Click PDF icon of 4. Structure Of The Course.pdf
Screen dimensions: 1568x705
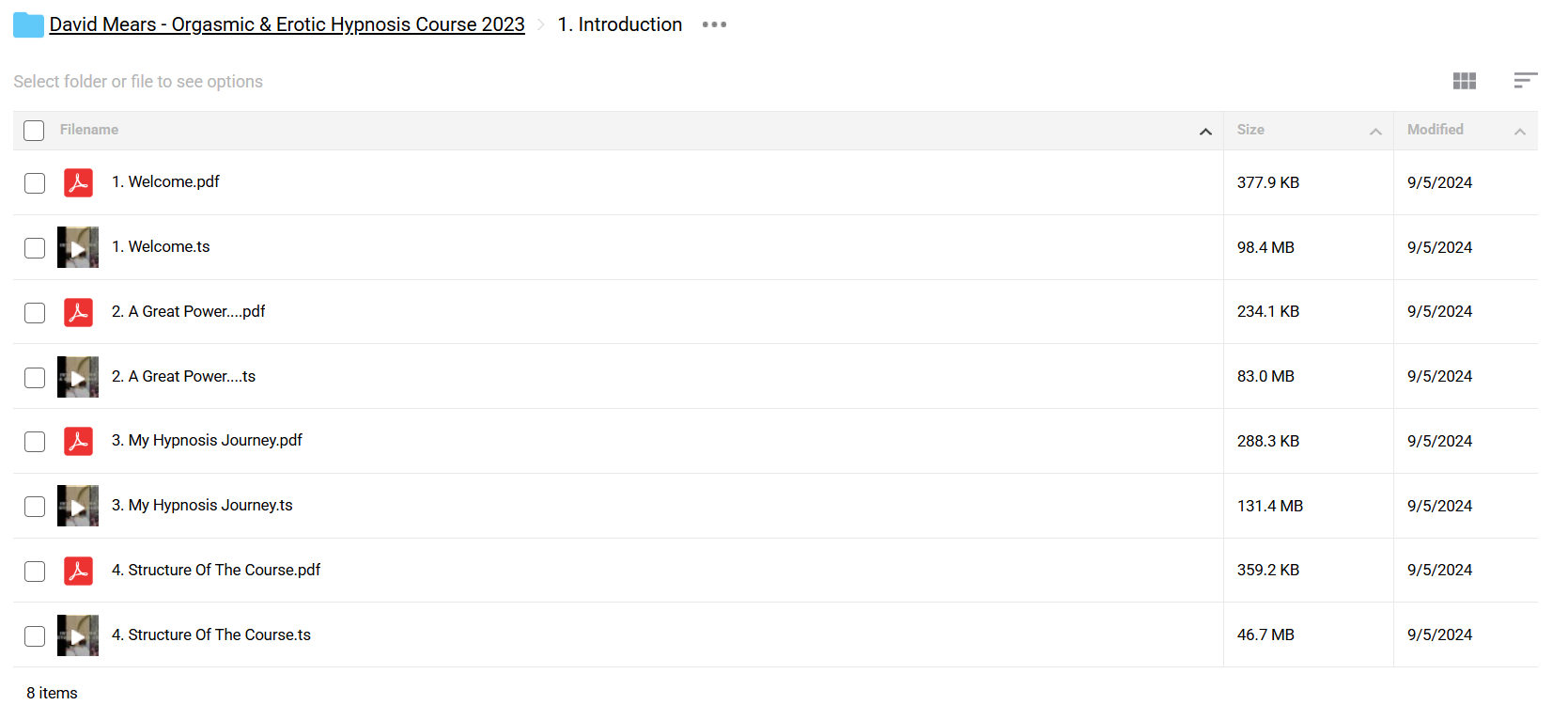click(x=78, y=571)
